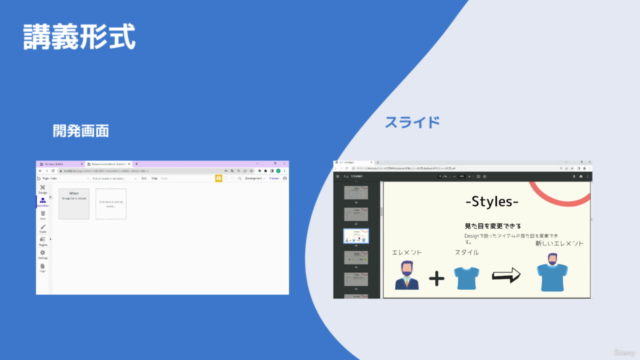Viewport: 640px width, 360px height.
Task: Open the Logs tab in Bubble editor sidebar
Action: (42, 267)
